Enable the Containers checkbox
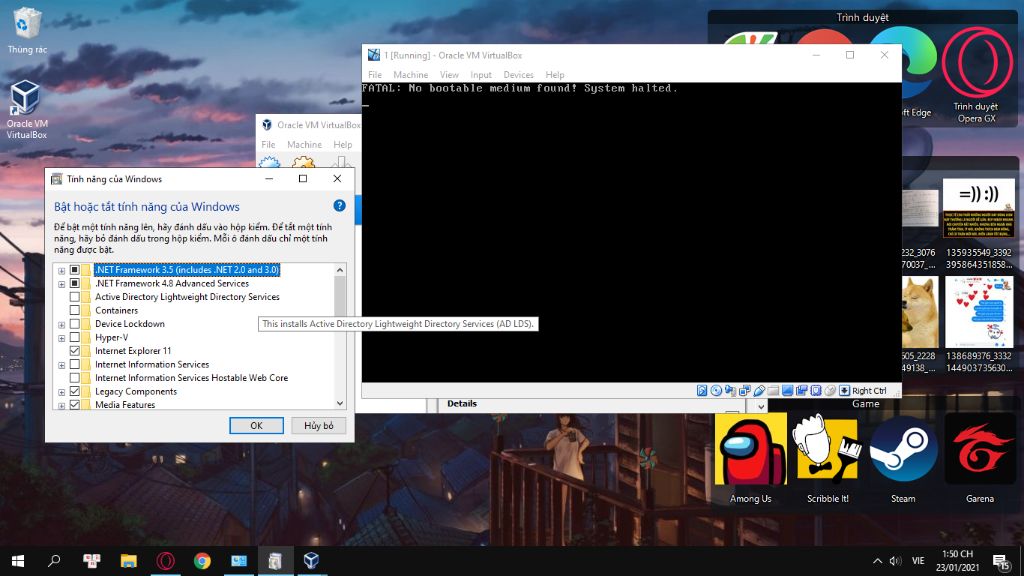 point(74,310)
